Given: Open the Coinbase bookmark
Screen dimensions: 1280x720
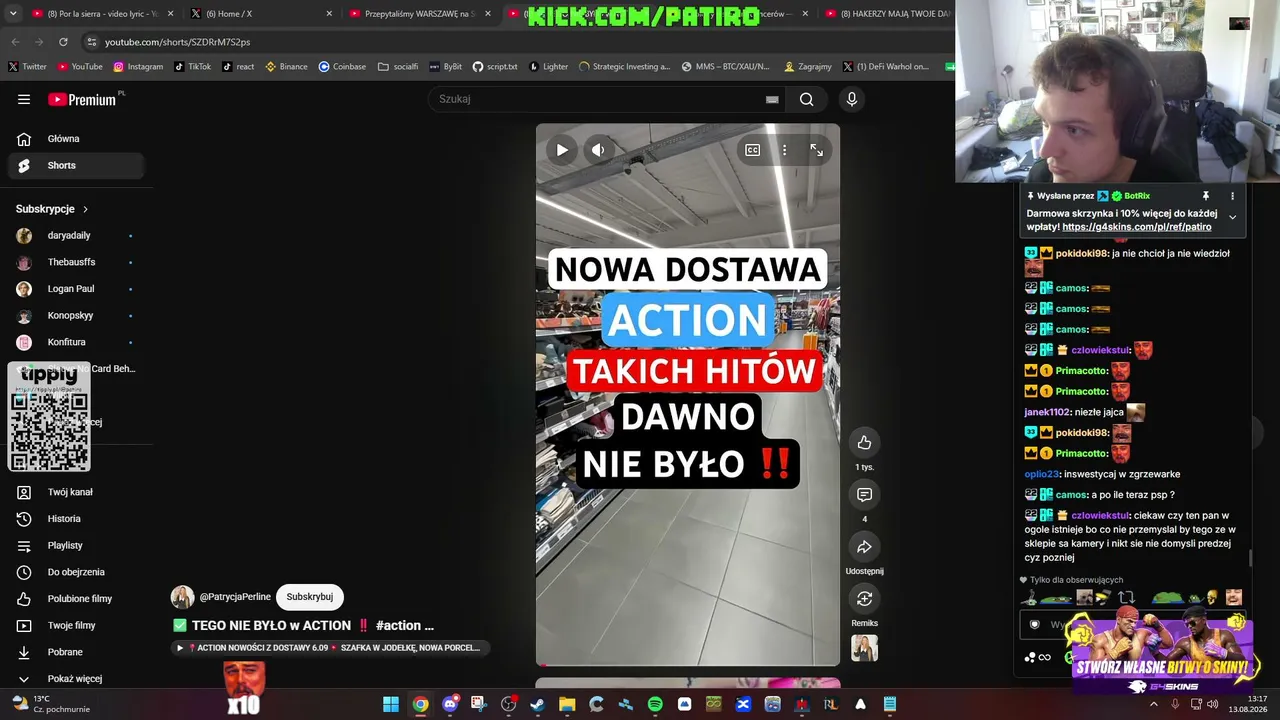Looking at the screenshot, I should (x=342, y=67).
